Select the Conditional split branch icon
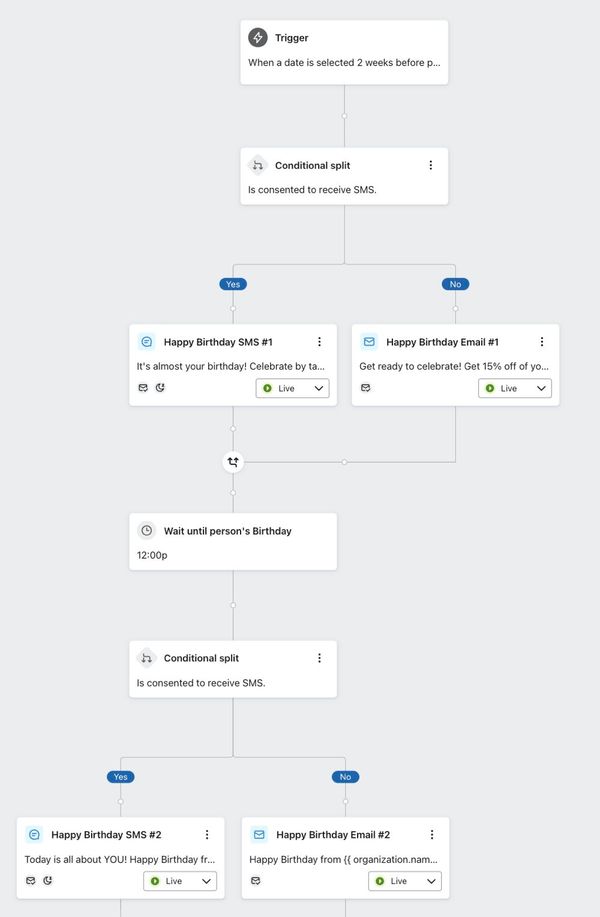Viewport: 600px width, 917px height. [x=257, y=165]
